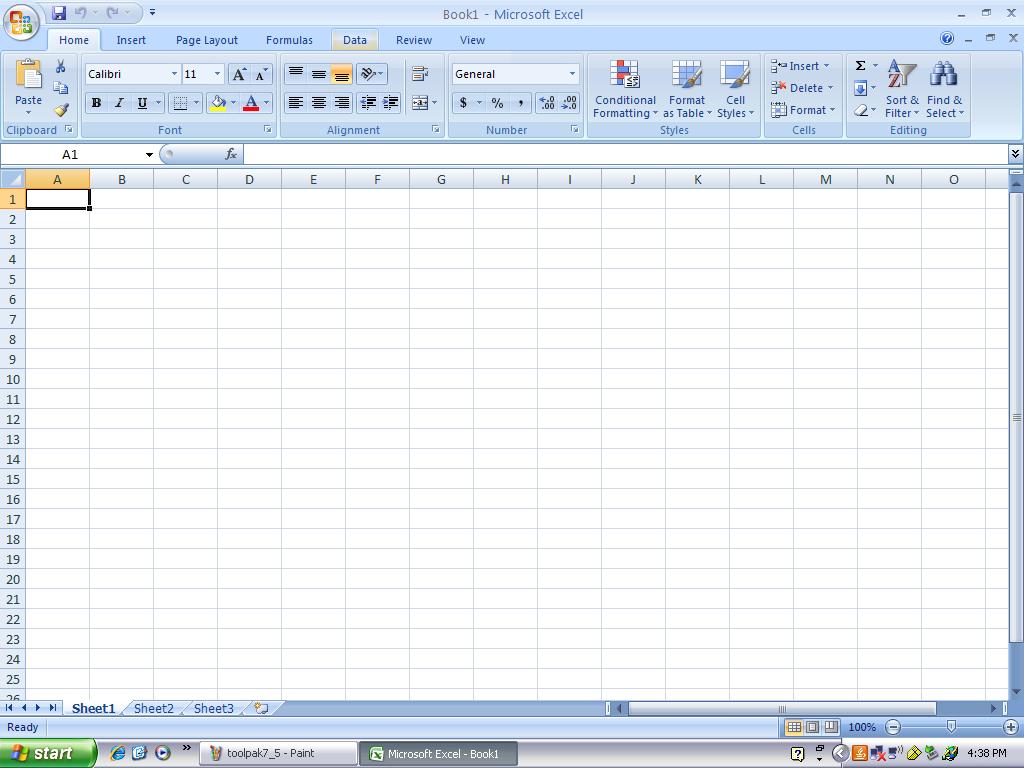Click the AutoSum sigma icon

[860, 66]
